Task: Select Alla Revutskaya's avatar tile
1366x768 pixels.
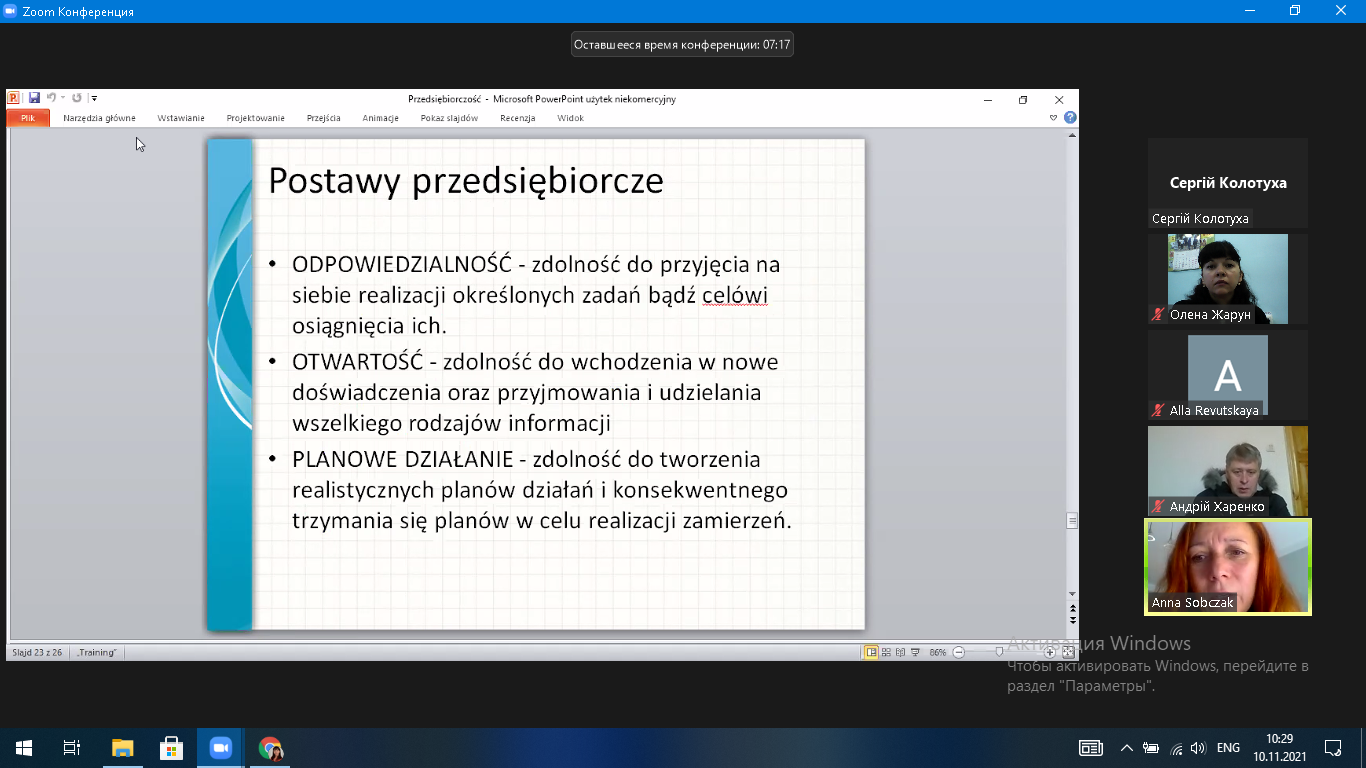Action: coord(1228,375)
